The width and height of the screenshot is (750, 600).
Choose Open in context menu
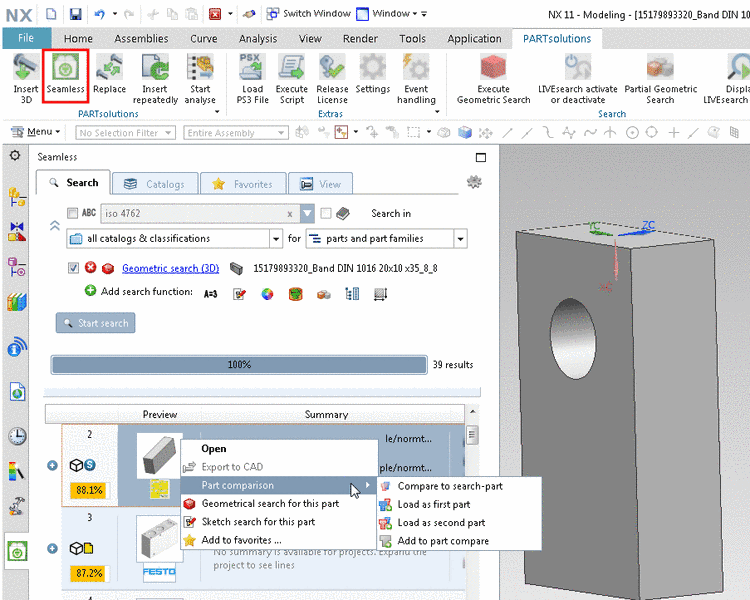(279, 449)
